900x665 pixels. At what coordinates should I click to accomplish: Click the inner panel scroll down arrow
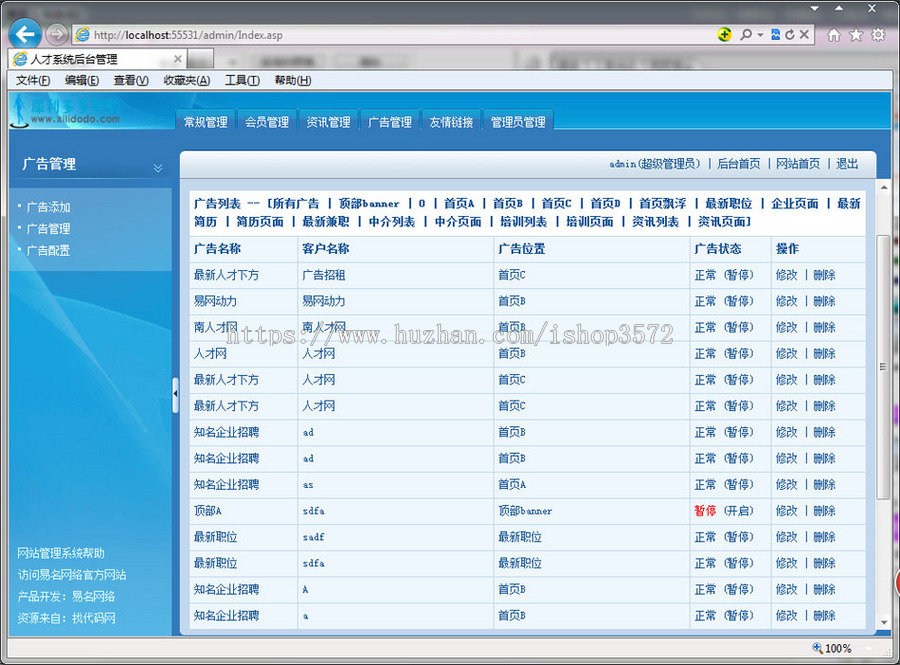click(883, 623)
